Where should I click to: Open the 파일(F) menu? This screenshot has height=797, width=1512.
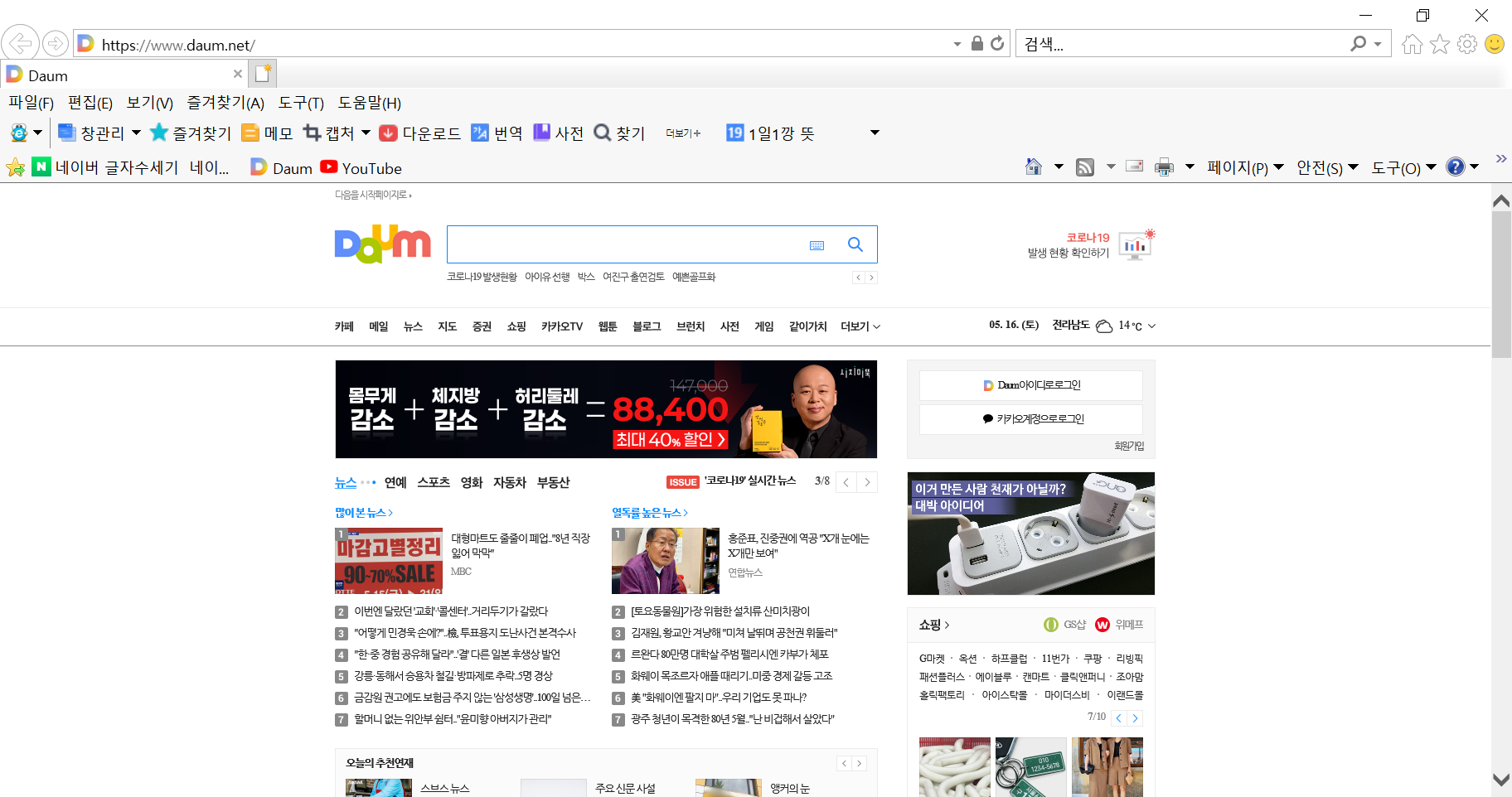[31, 103]
